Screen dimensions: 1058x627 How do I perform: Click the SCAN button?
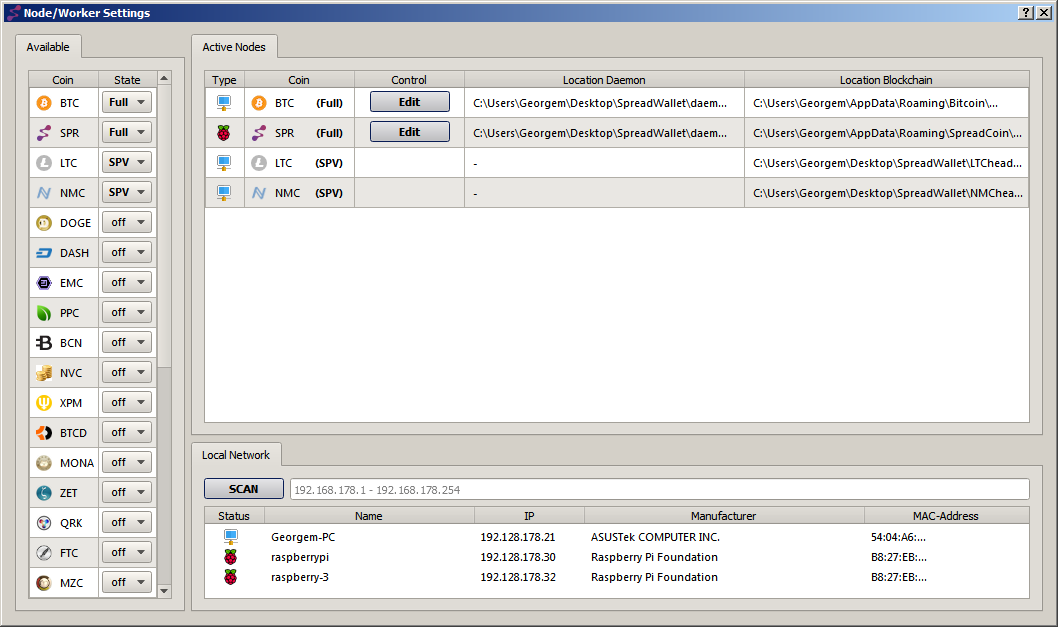coord(244,489)
